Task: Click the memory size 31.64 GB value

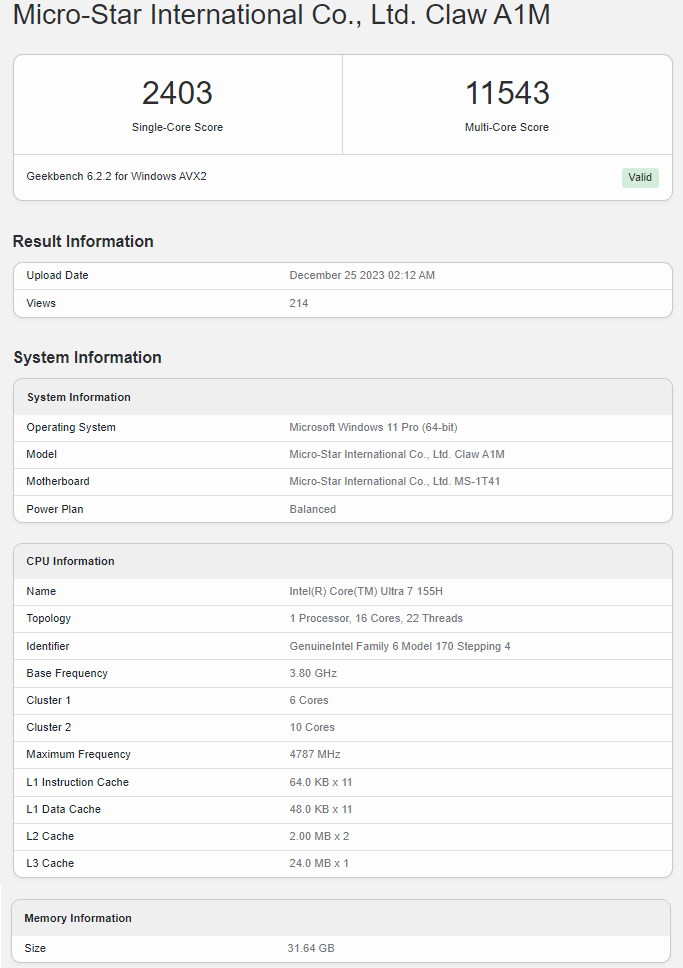Action: [x=312, y=948]
